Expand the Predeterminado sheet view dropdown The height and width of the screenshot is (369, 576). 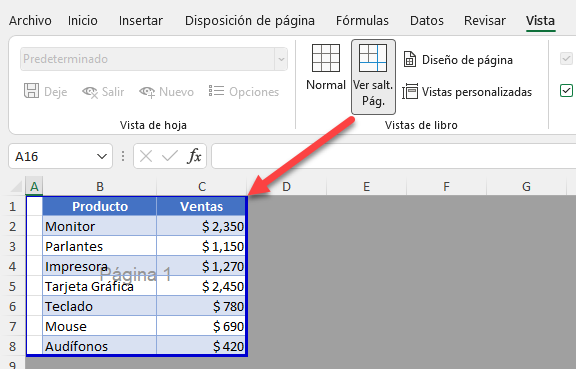(281, 59)
